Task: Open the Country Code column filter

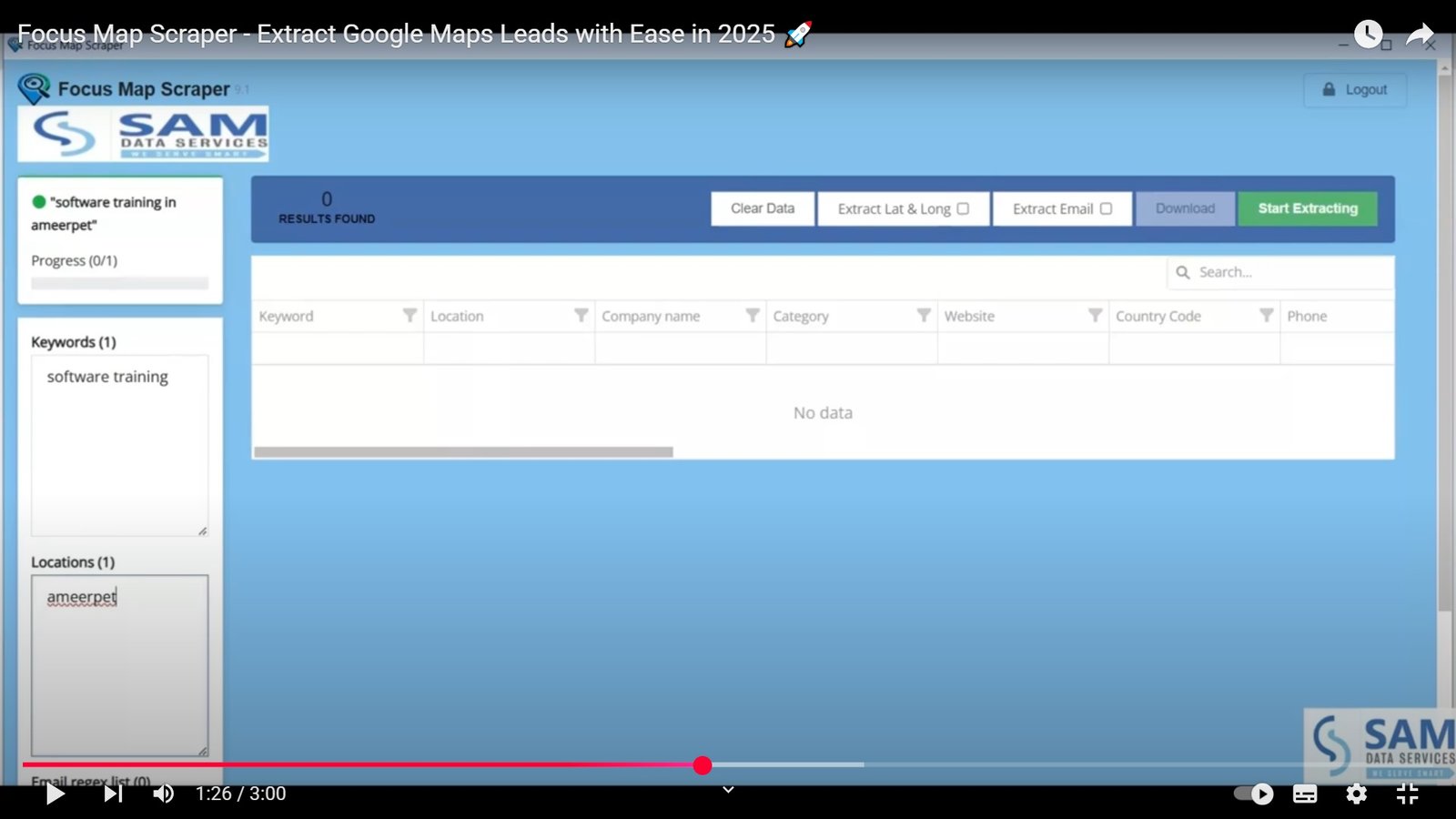Action: coord(1267,315)
